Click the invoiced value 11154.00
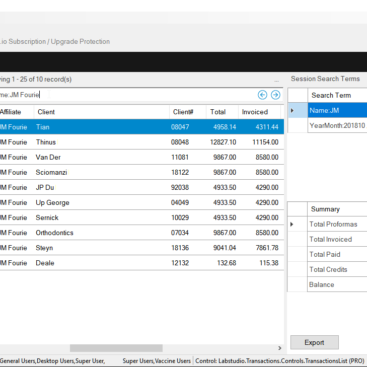The width and height of the screenshot is (367, 367). (265, 142)
